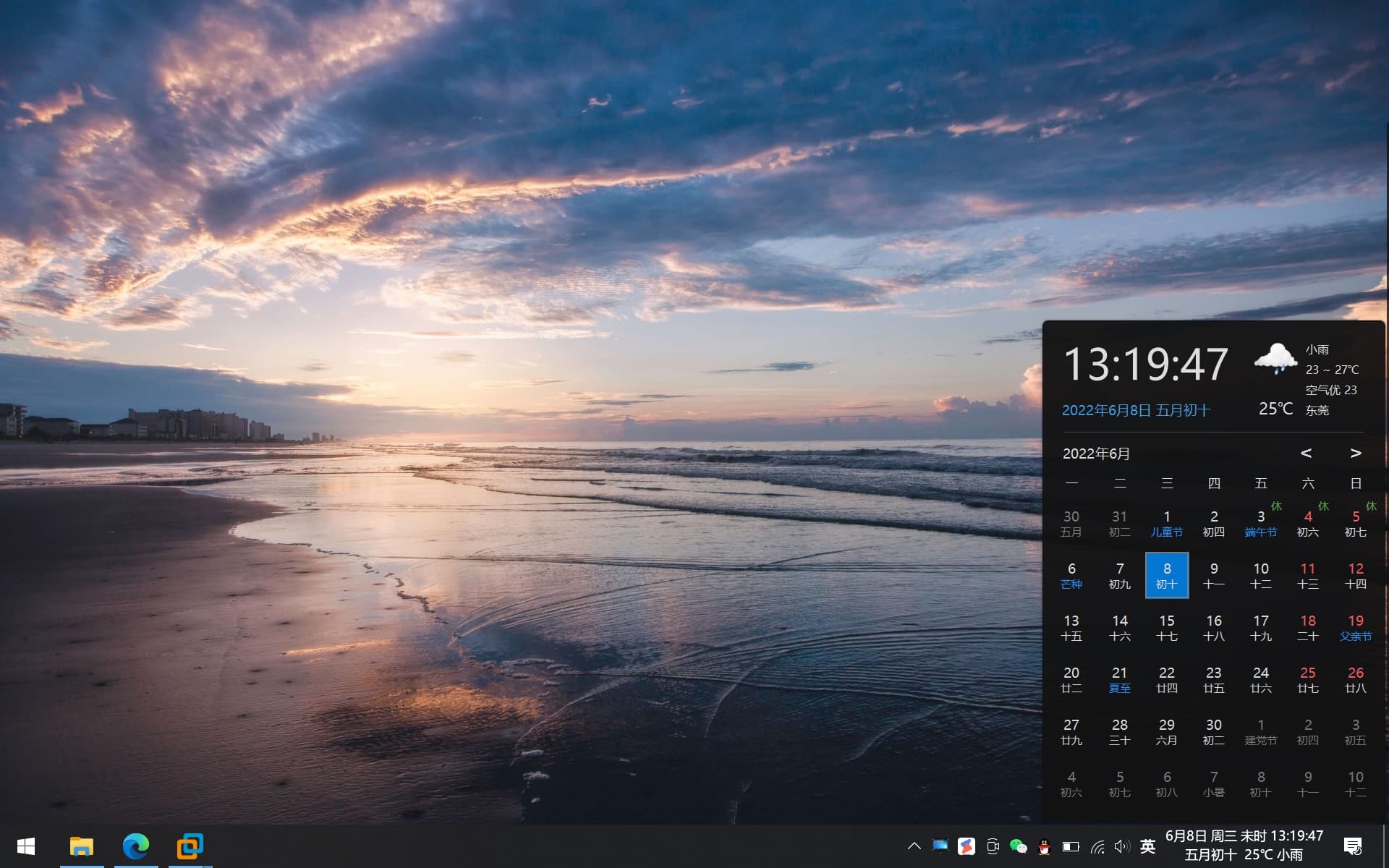Click the 2022年6月8日 date link

pos(1135,410)
